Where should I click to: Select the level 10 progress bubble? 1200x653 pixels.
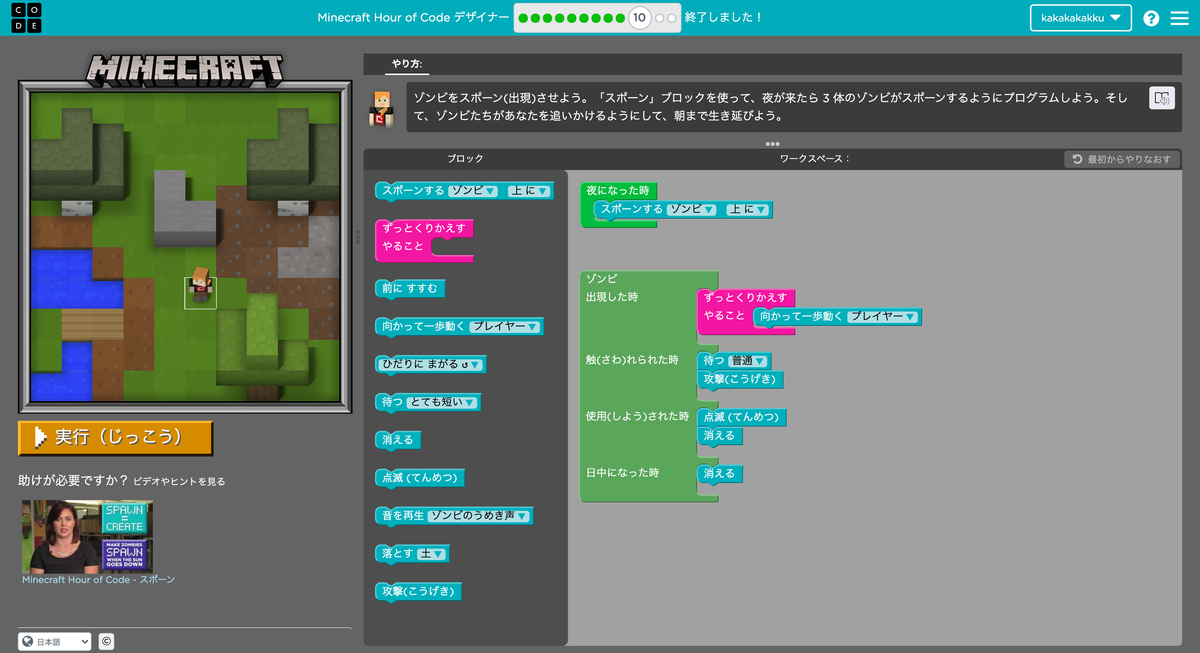(x=639, y=18)
